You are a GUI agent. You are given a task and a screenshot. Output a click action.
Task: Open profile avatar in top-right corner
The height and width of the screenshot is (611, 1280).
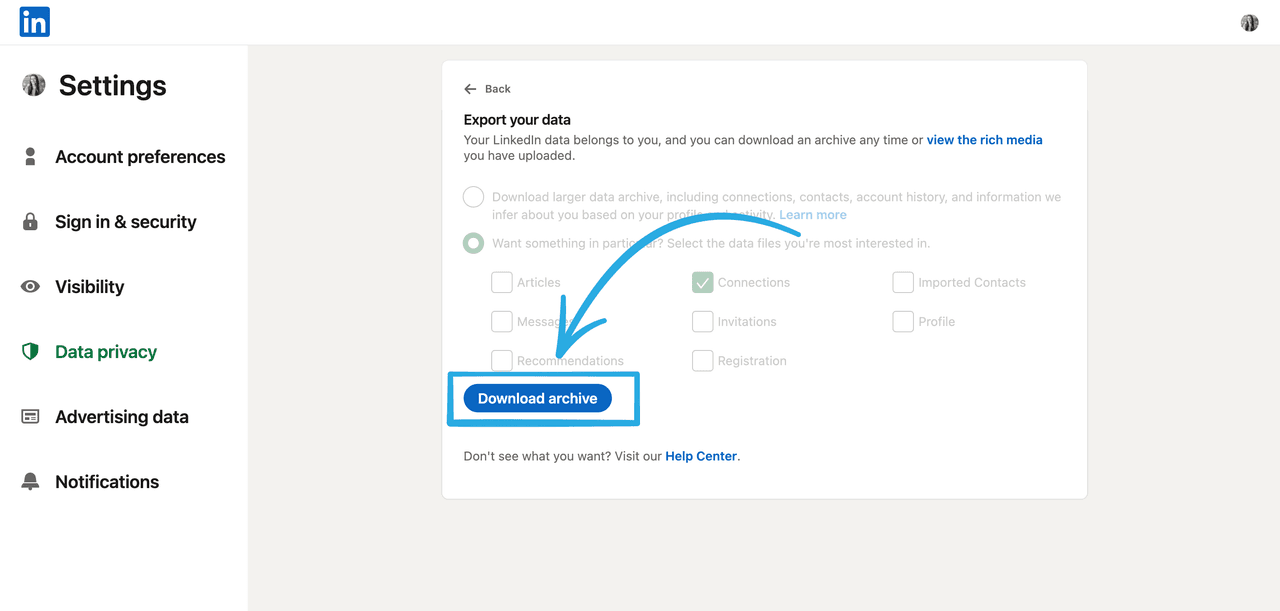[x=1249, y=23]
